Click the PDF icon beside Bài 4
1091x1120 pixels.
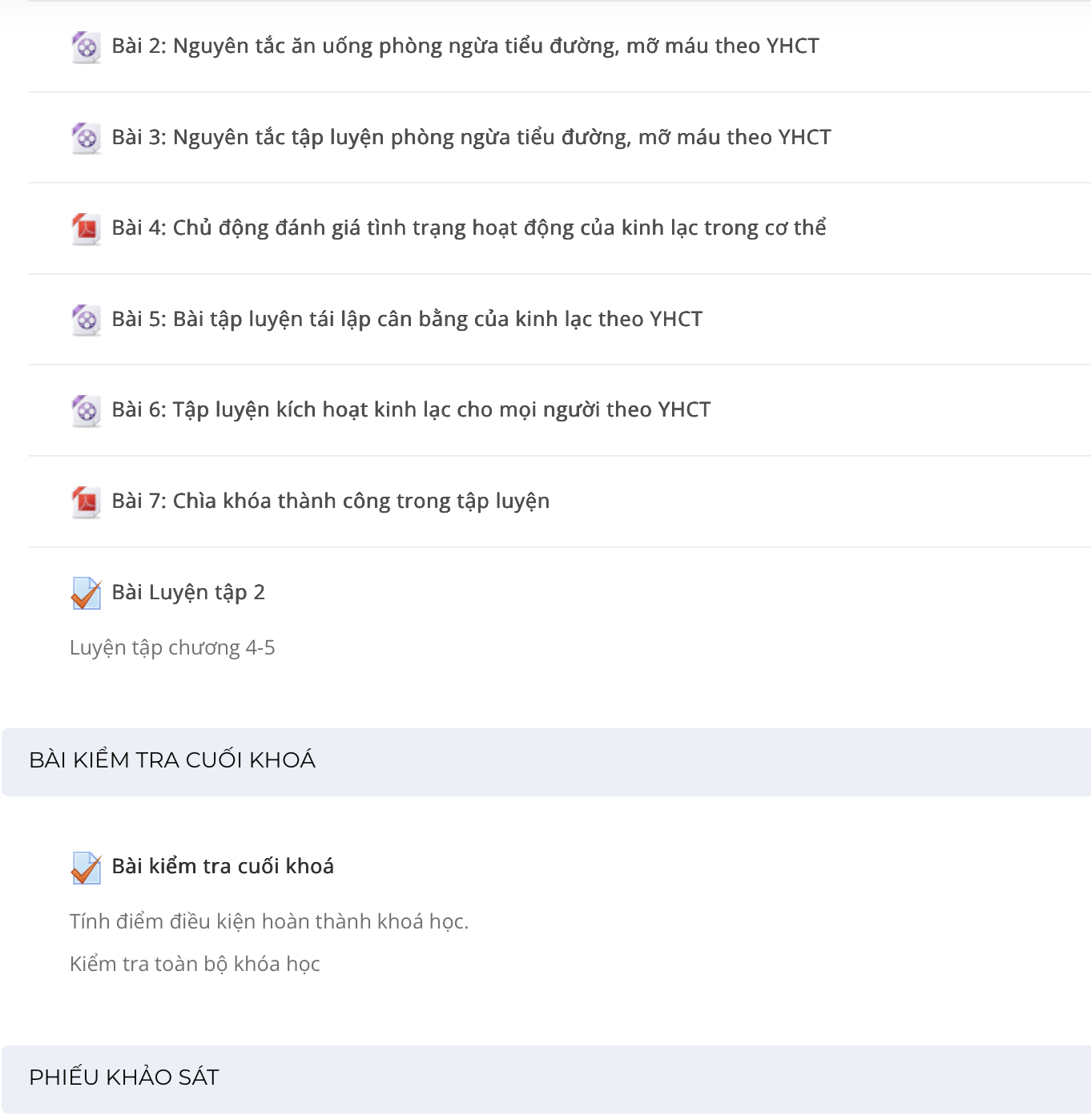tap(86, 229)
